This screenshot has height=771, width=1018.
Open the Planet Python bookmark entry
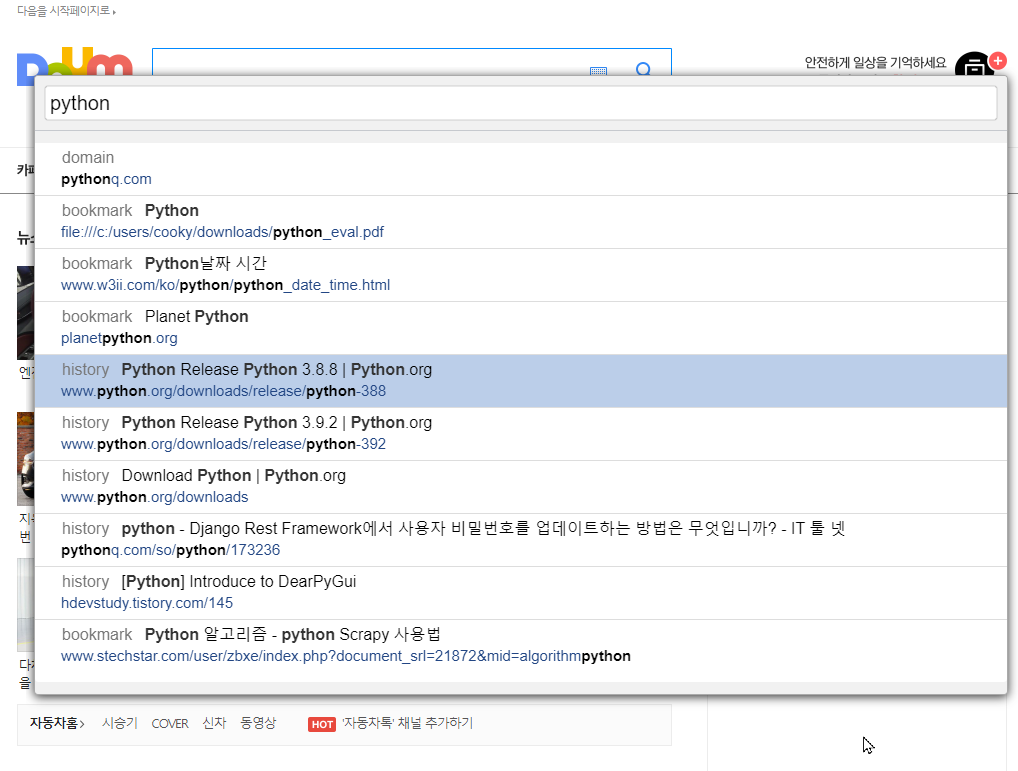coord(521,328)
